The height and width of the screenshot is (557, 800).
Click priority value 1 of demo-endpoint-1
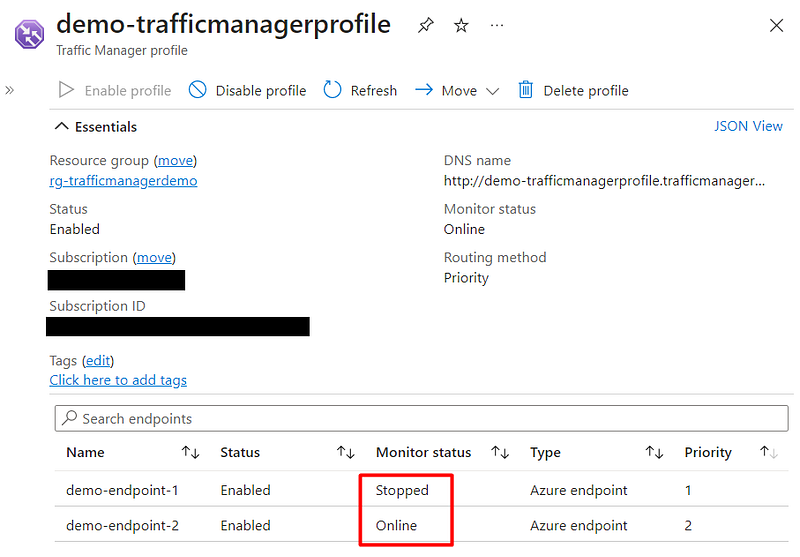(x=688, y=490)
